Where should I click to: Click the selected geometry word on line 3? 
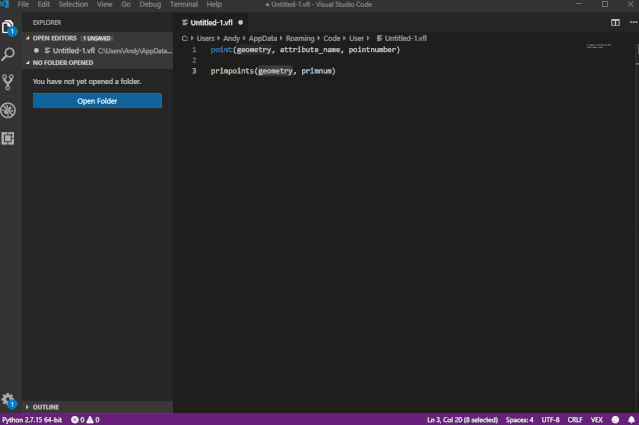pyautogui.click(x=275, y=71)
